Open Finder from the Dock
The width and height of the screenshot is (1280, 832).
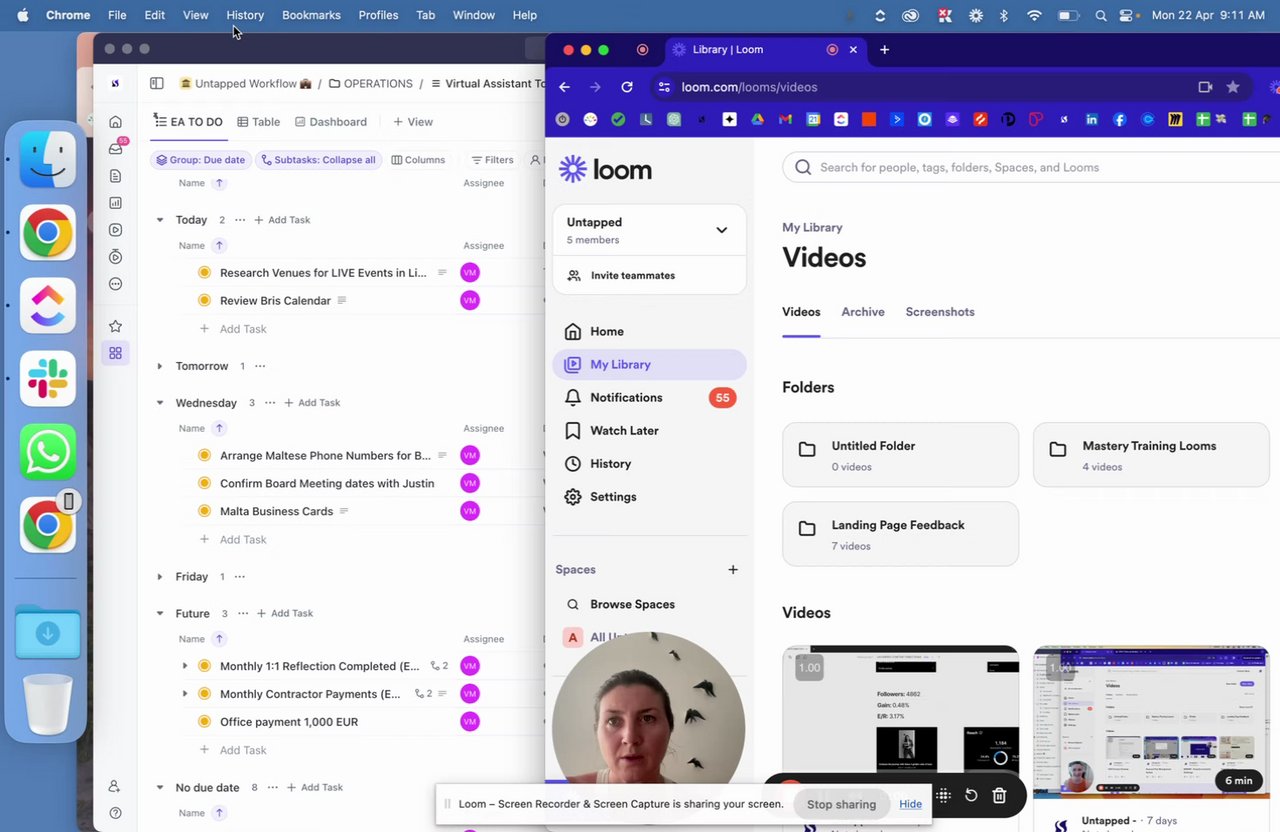pyautogui.click(x=48, y=159)
